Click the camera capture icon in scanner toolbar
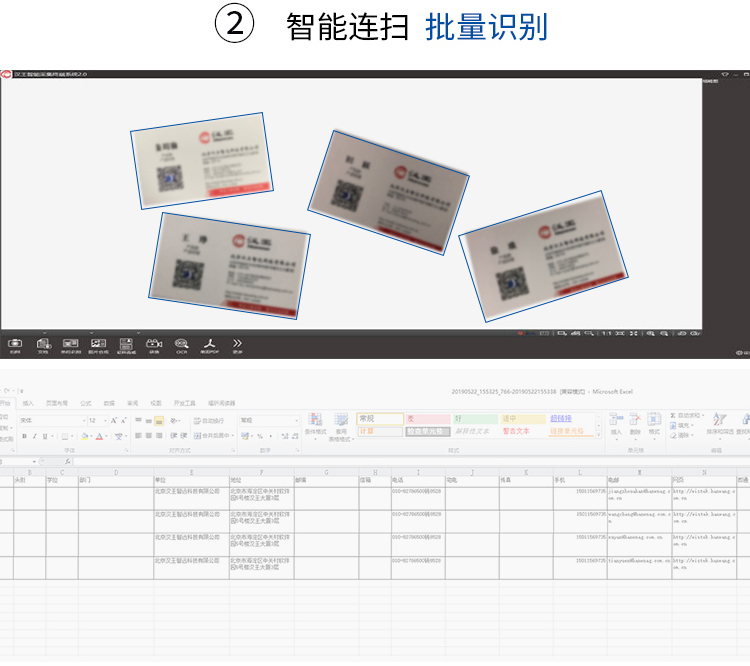Viewport: 750px width, 666px height. pos(15,344)
